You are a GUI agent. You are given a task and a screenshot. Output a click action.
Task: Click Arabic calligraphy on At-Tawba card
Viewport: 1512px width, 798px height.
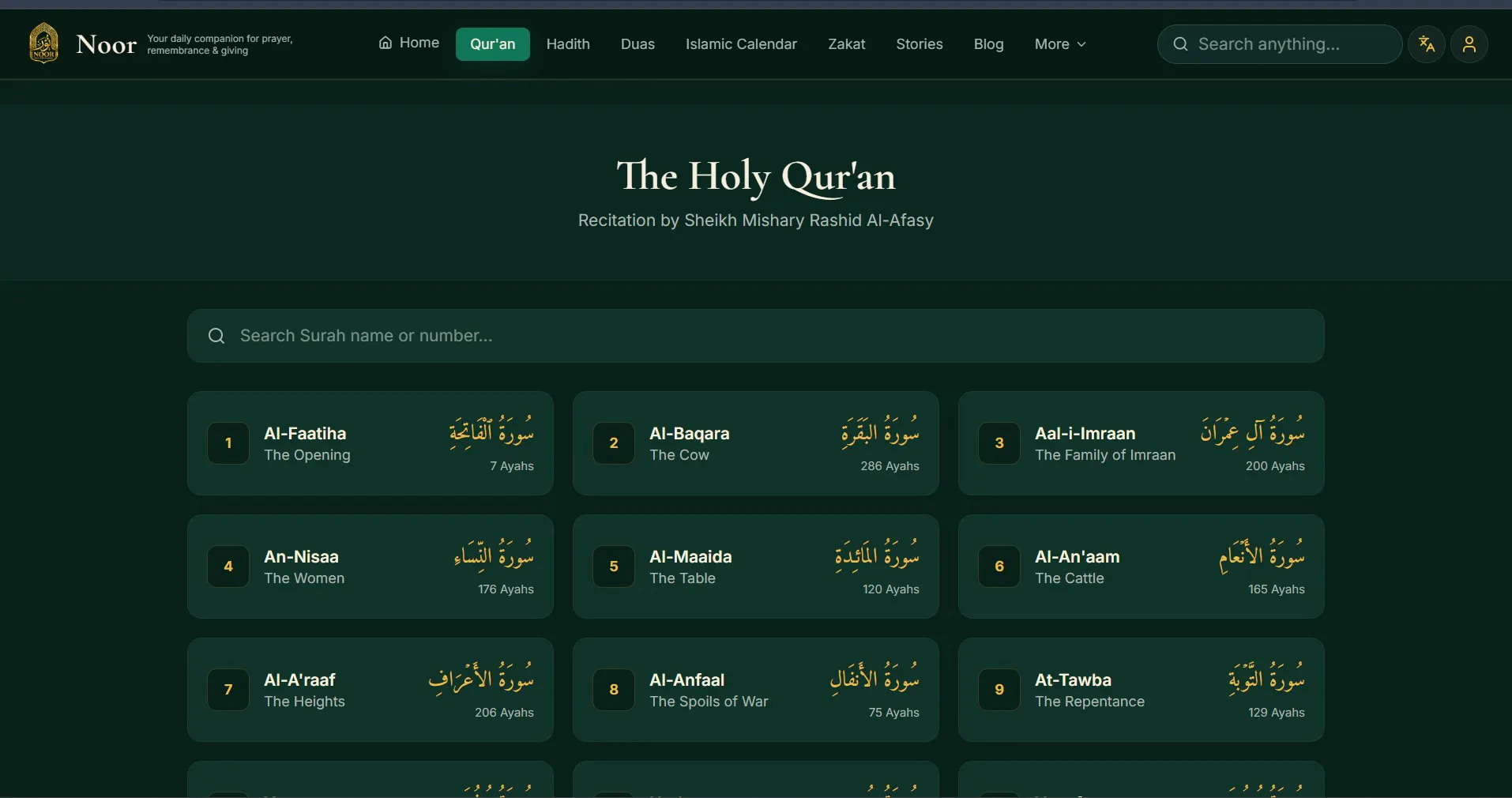pos(1266,678)
